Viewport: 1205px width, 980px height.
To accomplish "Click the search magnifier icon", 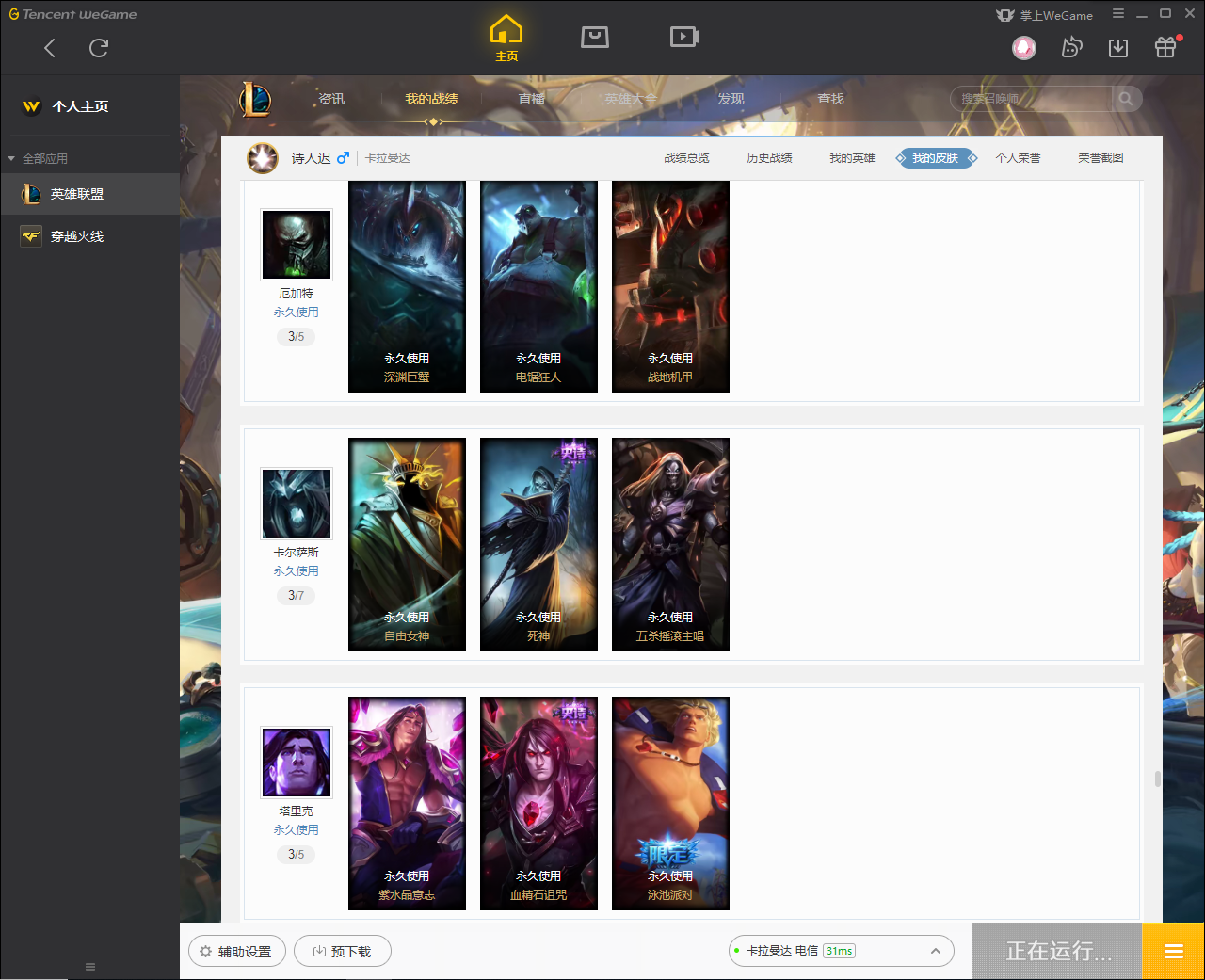I will pyautogui.click(x=1126, y=99).
